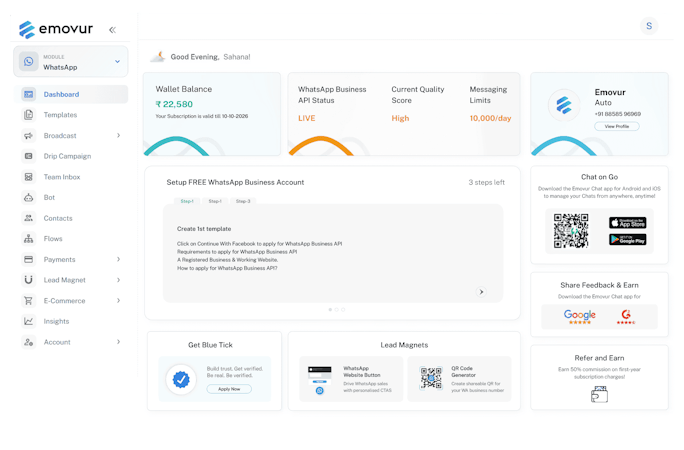Open the WhatsApp Website Button card
Screen dimensions: 684x450
351,379
